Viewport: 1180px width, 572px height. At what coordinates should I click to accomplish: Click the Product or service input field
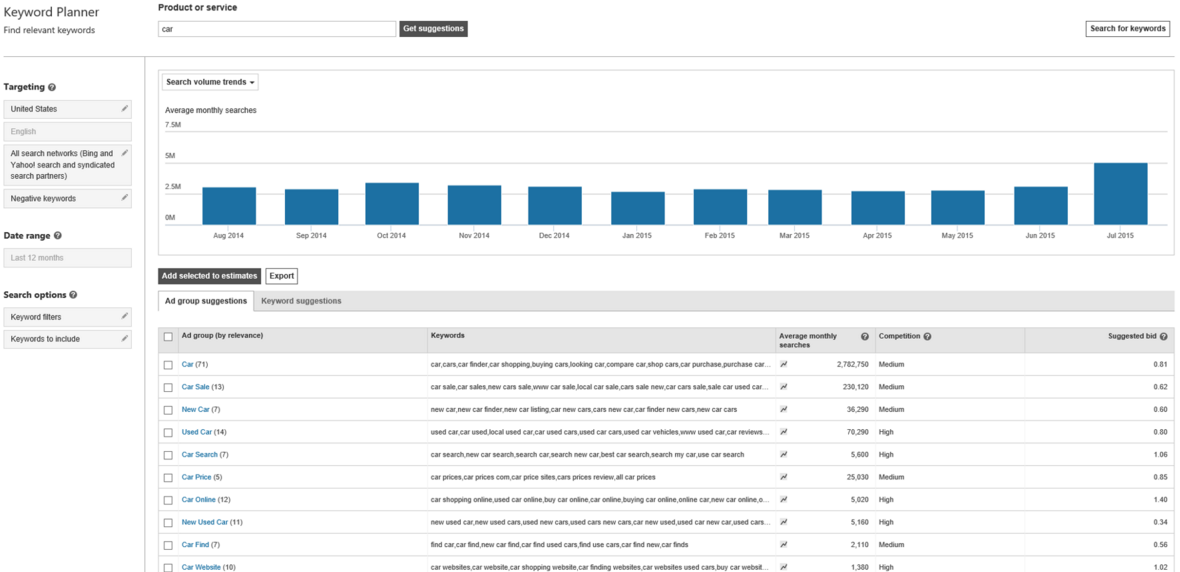coord(277,29)
